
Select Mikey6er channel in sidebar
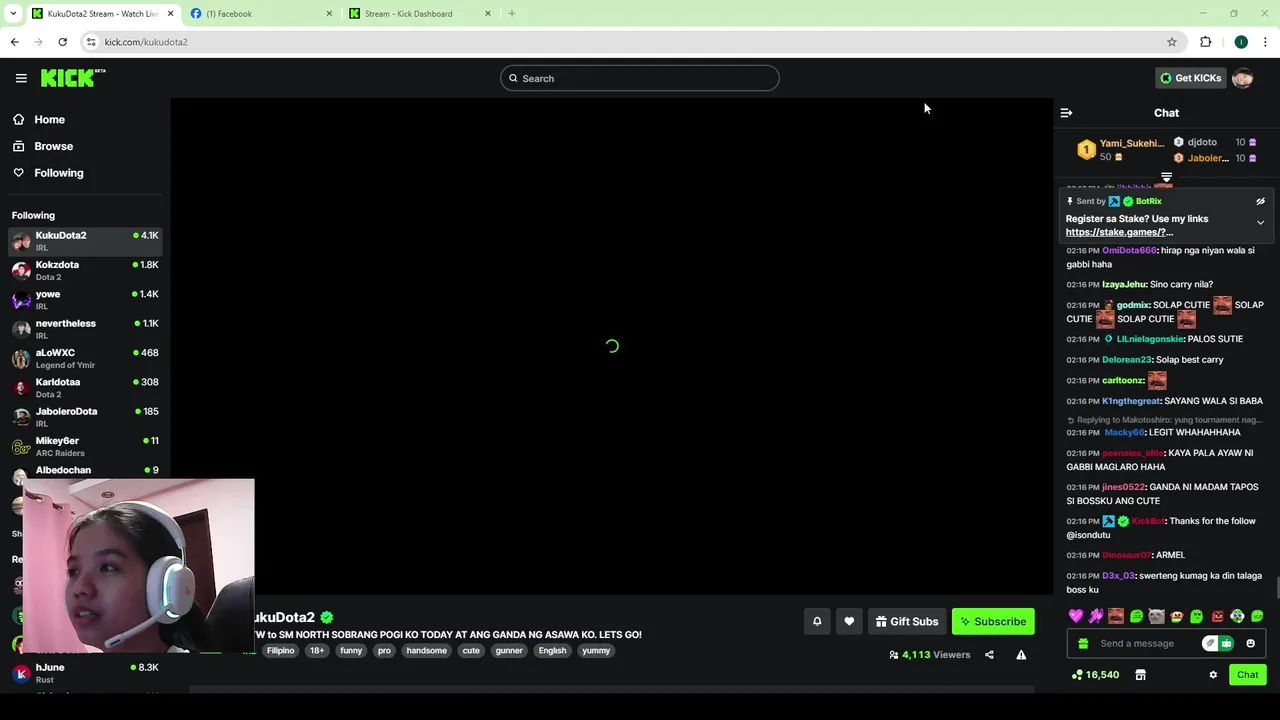pyautogui.click(x=85, y=446)
